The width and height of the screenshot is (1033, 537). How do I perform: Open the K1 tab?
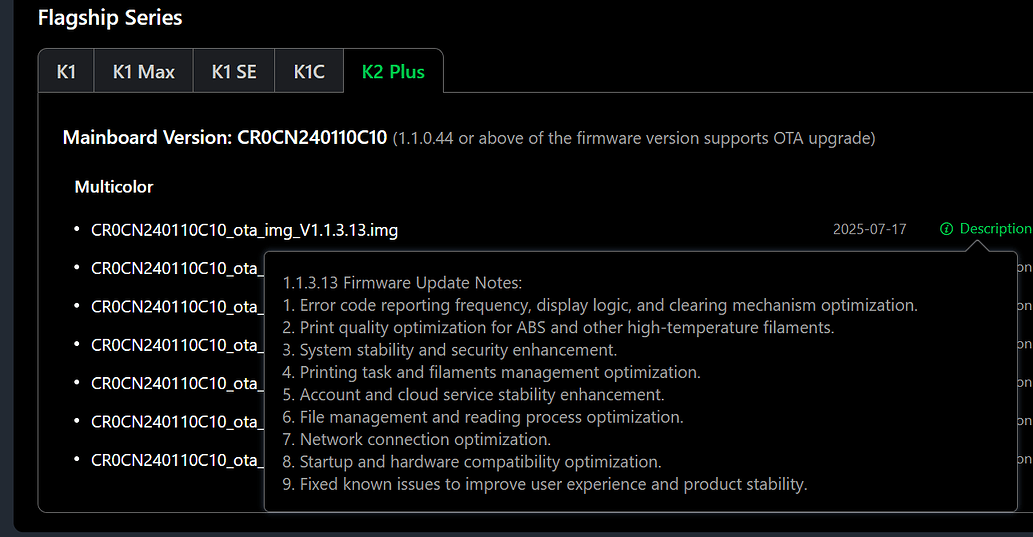point(66,72)
